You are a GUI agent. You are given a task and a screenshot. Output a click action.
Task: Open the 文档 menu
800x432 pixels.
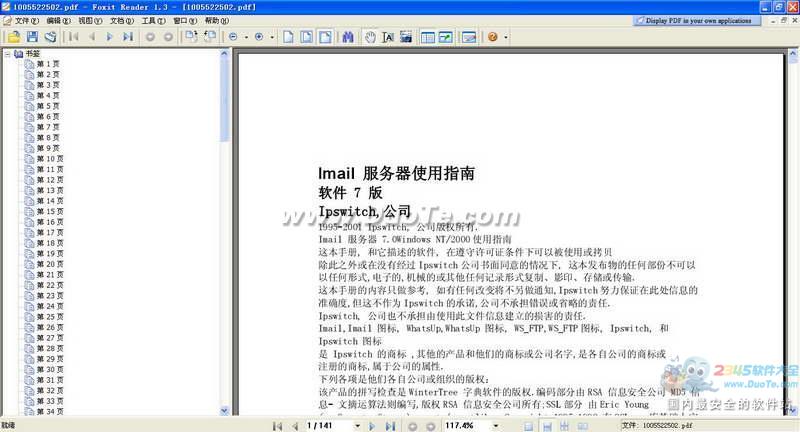[x=122, y=20]
